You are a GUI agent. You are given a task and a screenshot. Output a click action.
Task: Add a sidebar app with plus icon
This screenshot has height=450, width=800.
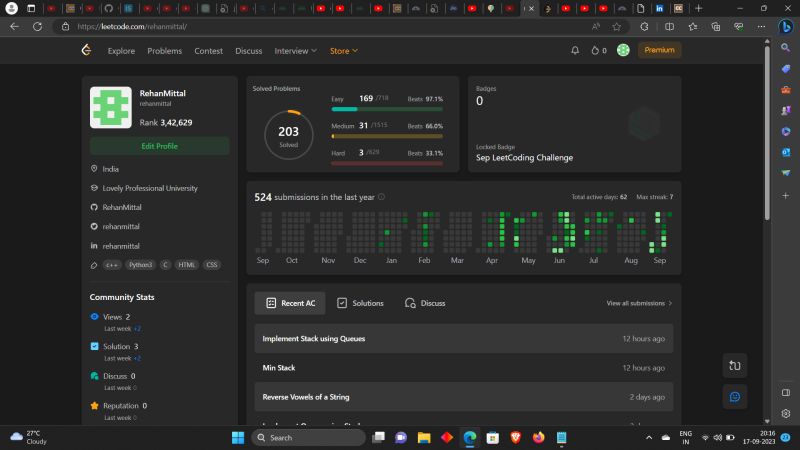786,195
